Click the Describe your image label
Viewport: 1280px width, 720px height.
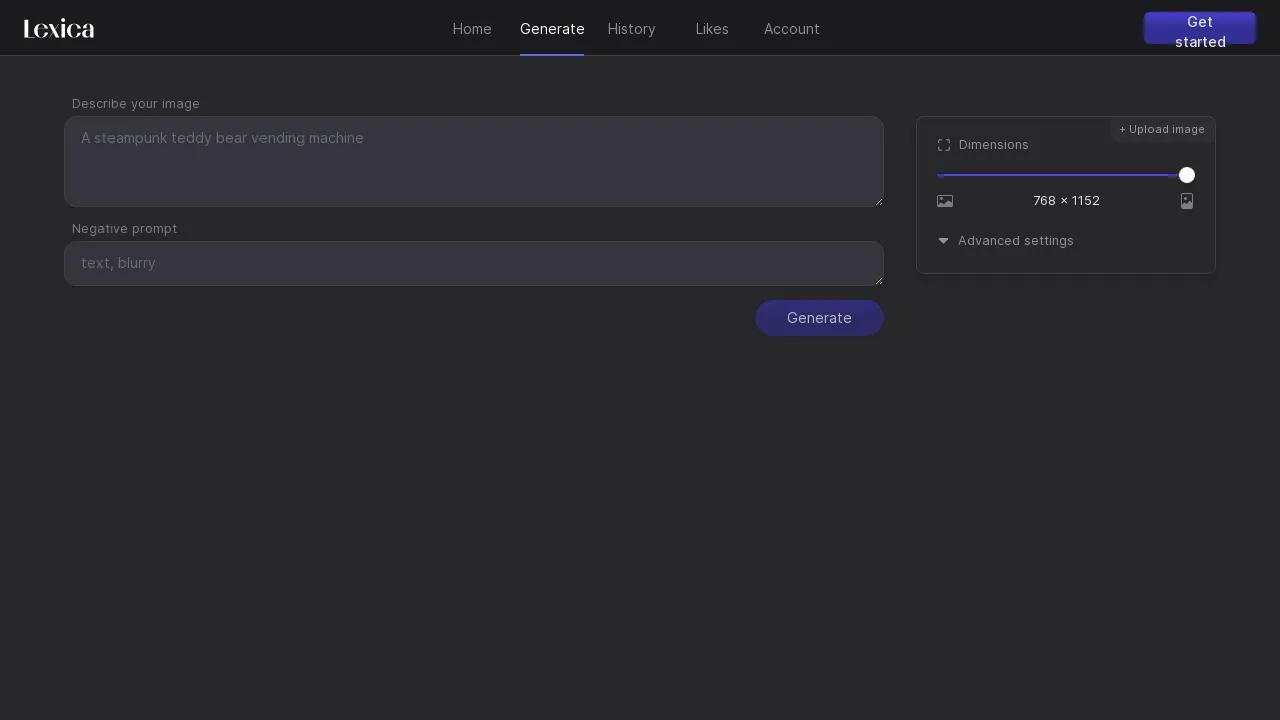coord(136,104)
